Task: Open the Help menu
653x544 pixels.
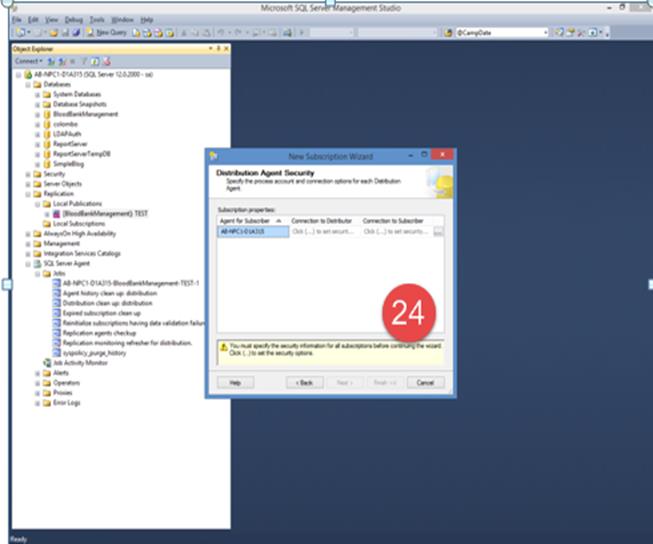Action: (147, 20)
